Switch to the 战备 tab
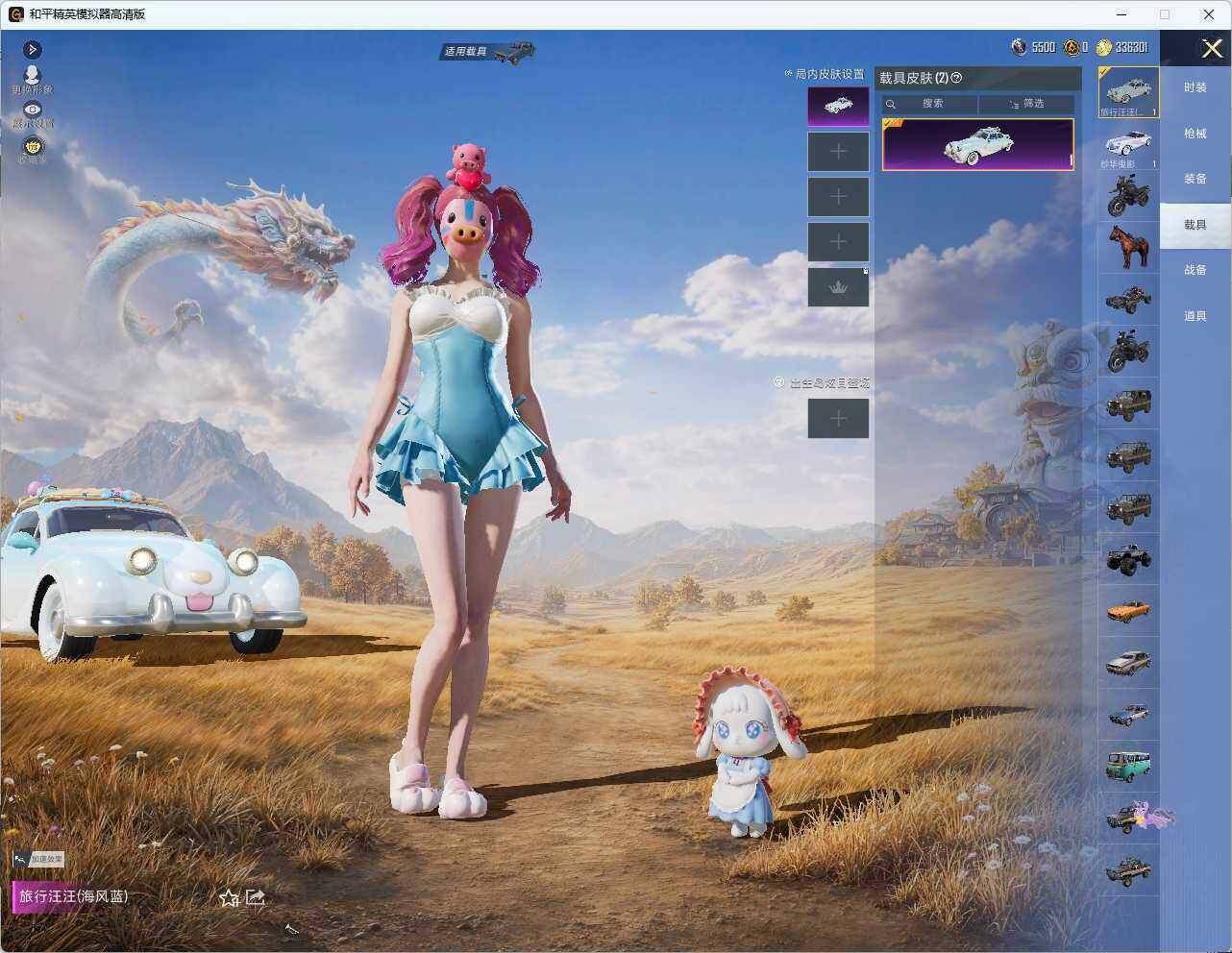Screen dimensions: 1232x953 [x=1195, y=270]
